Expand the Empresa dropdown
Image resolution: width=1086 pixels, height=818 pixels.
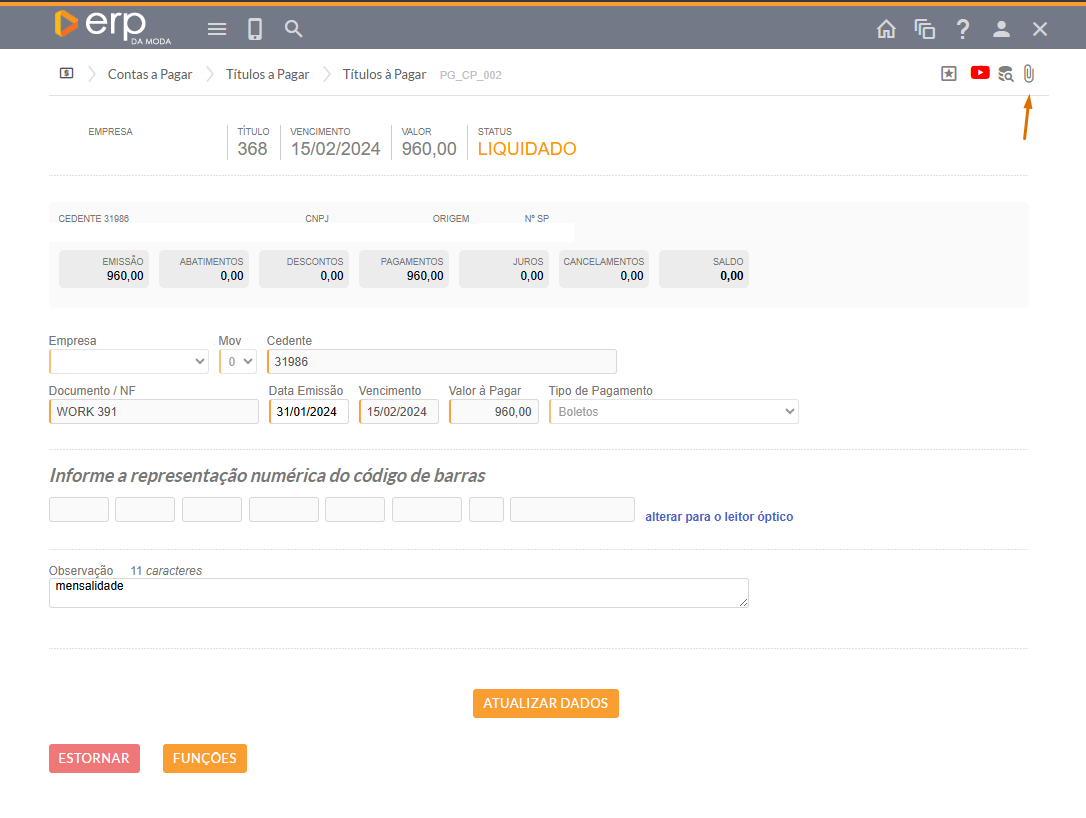[x=129, y=361]
